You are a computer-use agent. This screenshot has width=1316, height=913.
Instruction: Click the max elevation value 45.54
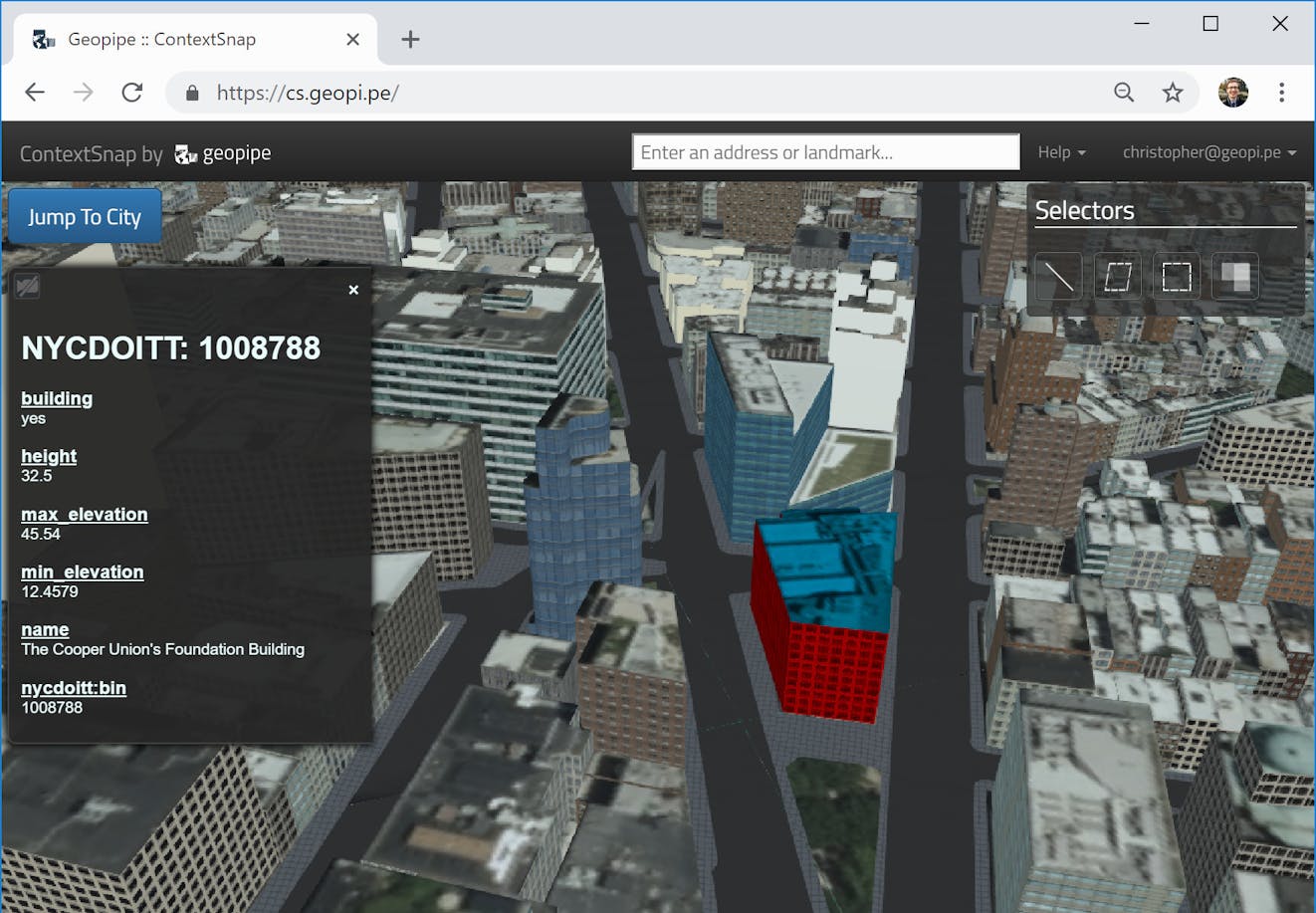[41, 534]
